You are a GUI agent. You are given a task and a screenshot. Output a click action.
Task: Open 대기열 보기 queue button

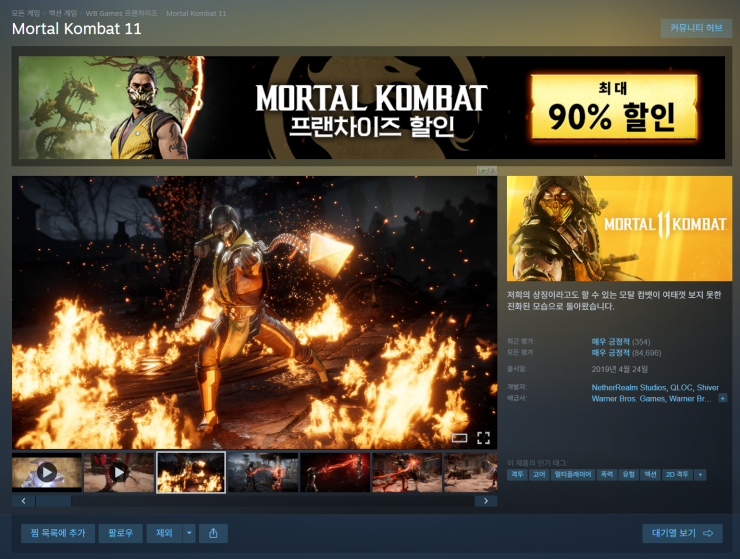[x=682, y=533]
